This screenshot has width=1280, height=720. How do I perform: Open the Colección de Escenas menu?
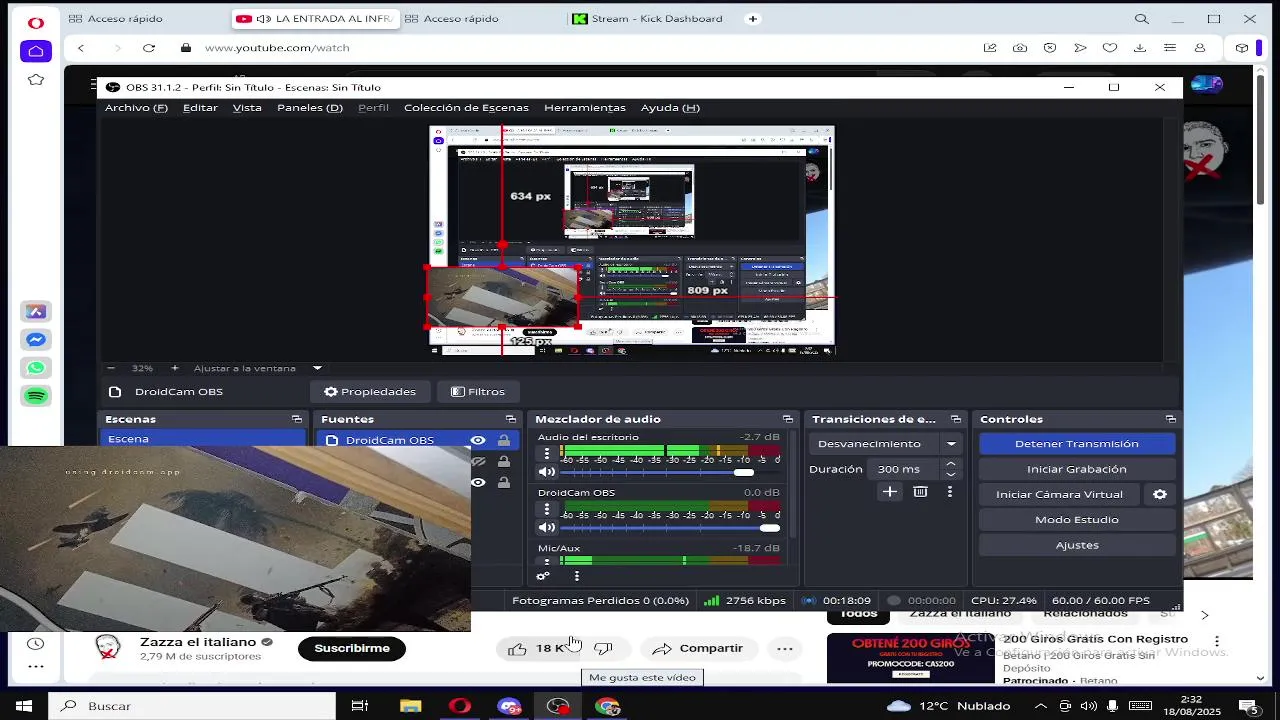pyautogui.click(x=466, y=108)
